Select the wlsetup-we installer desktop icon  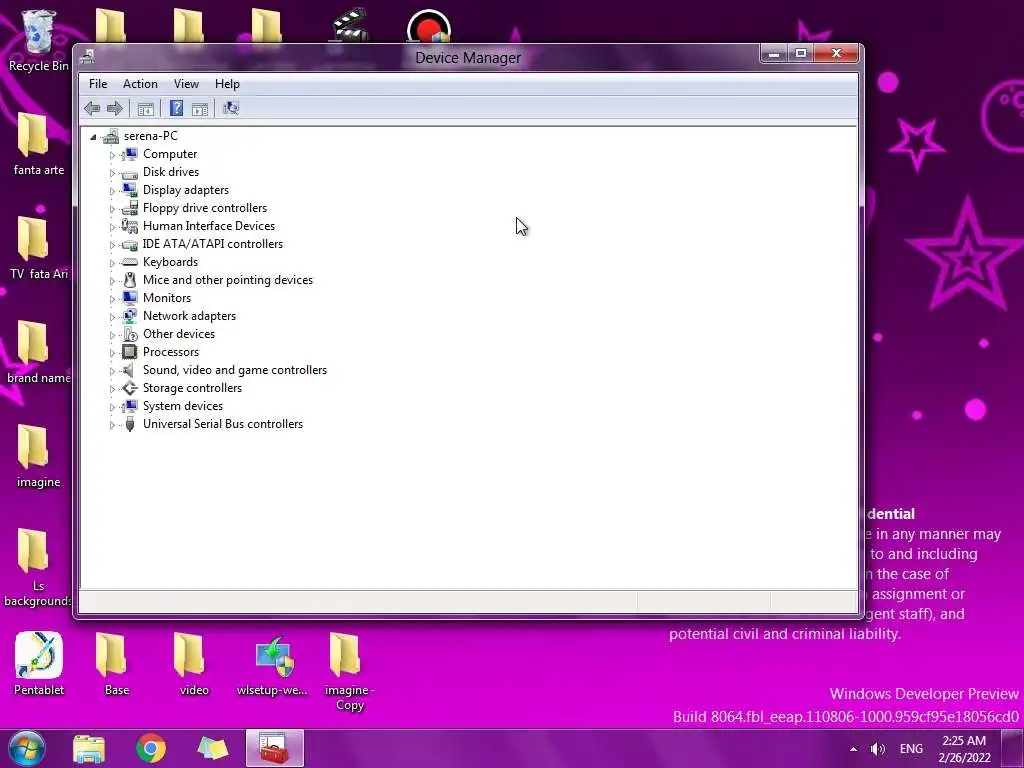[272, 665]
